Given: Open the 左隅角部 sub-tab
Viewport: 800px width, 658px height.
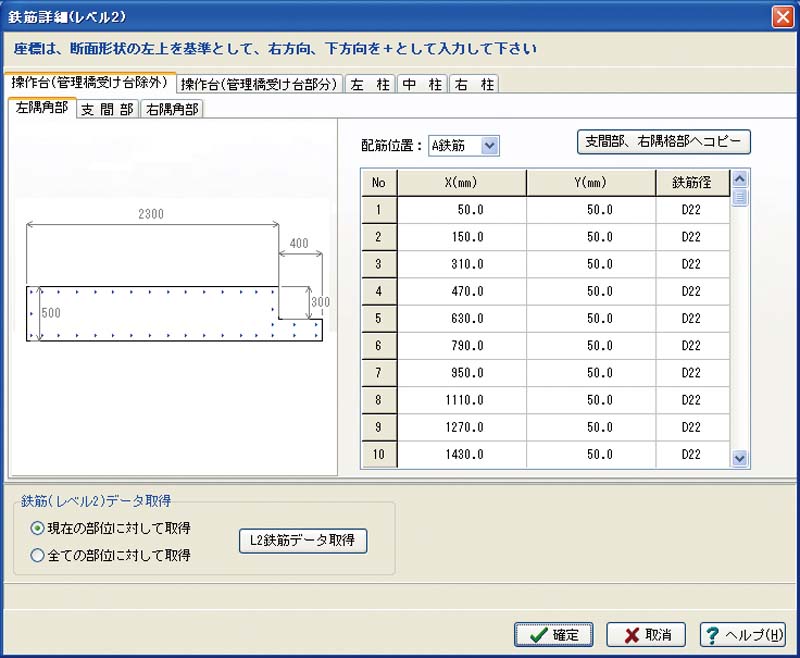Looking at the screenshot, I should tap(42, 108).
